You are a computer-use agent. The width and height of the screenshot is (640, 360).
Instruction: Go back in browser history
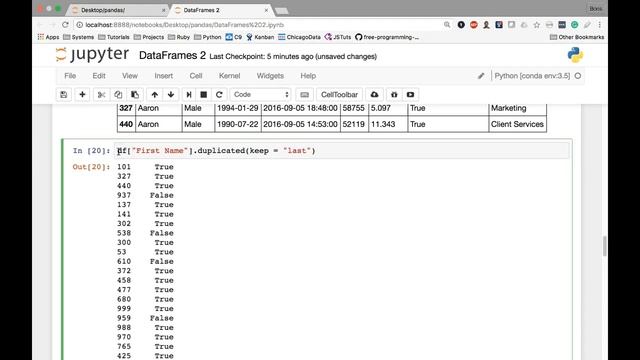click(40, 25)
